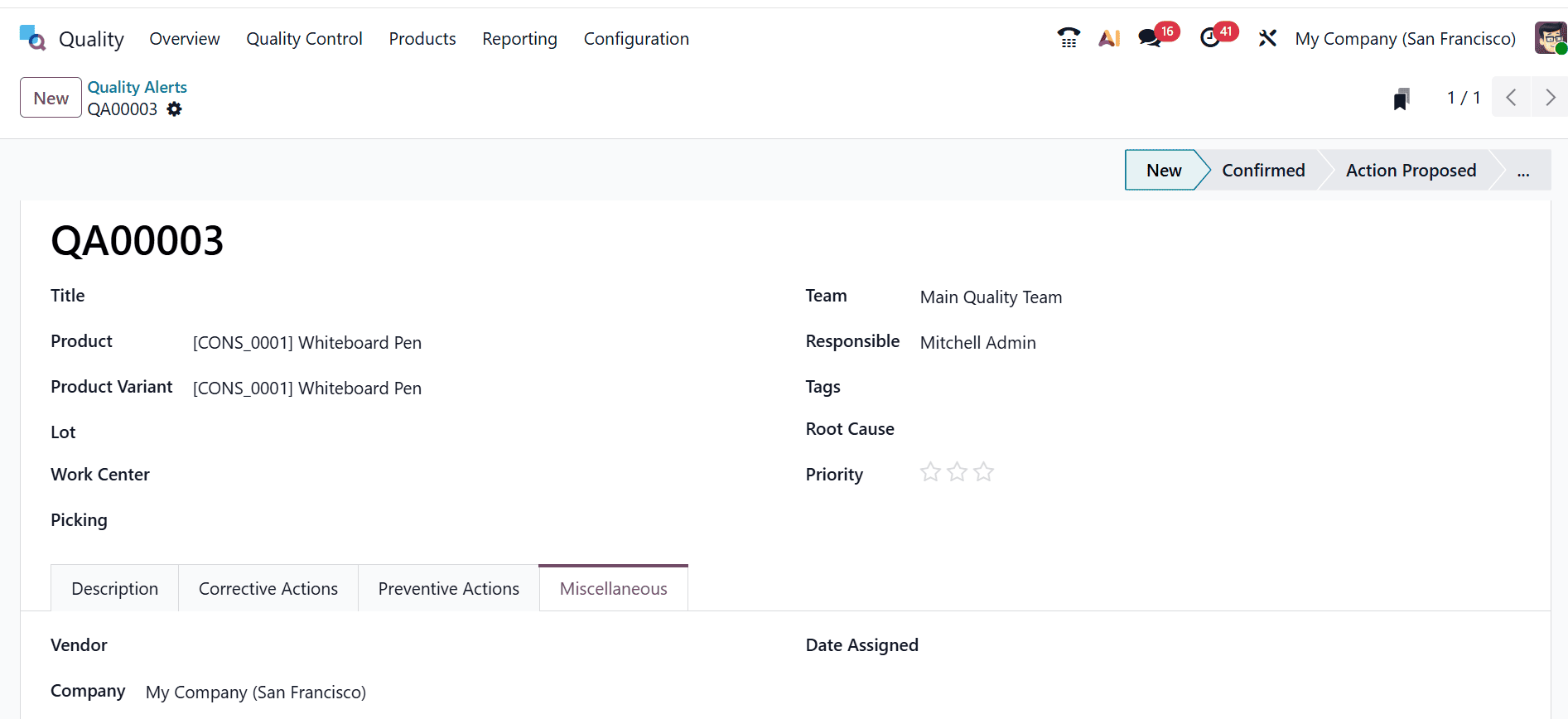The image size is (1568, 719).
Task: Go to the previous record arrow
Action: pos(1511,98)
